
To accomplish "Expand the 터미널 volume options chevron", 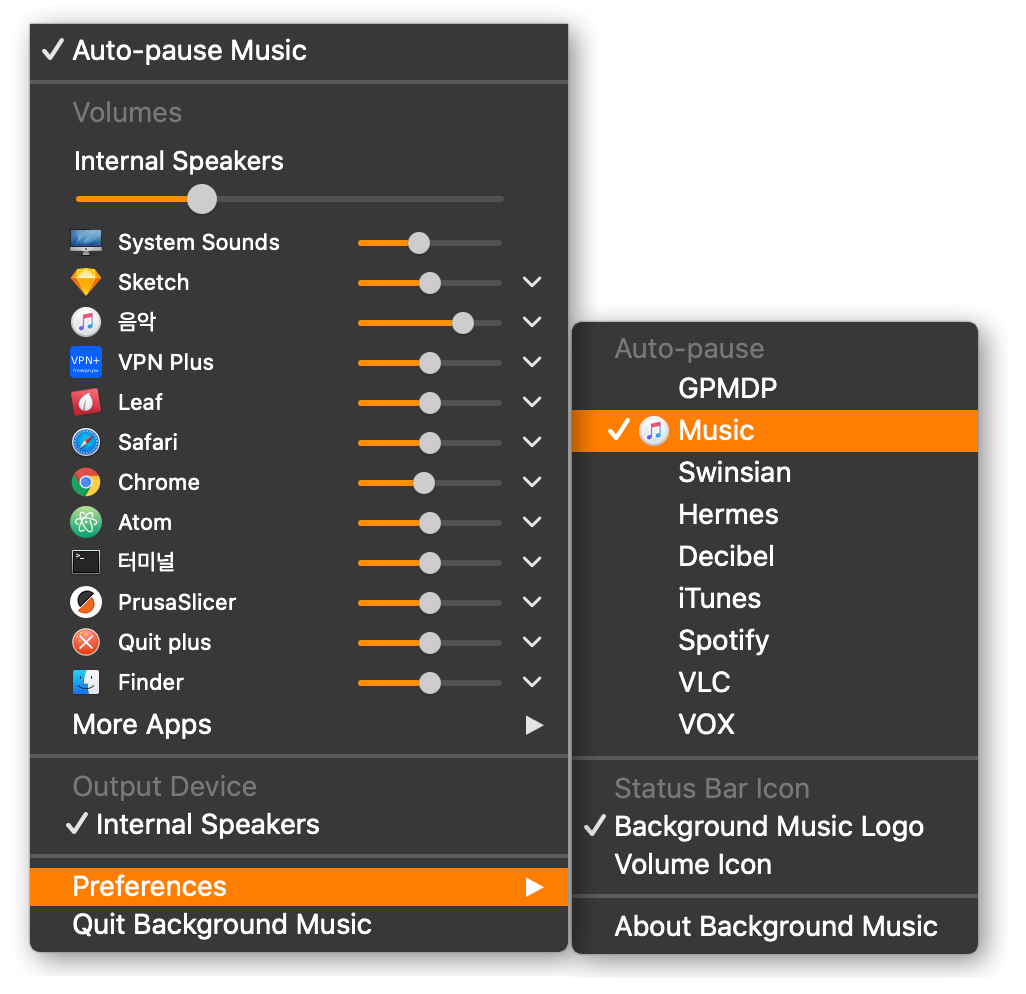I will coord(532,562).
